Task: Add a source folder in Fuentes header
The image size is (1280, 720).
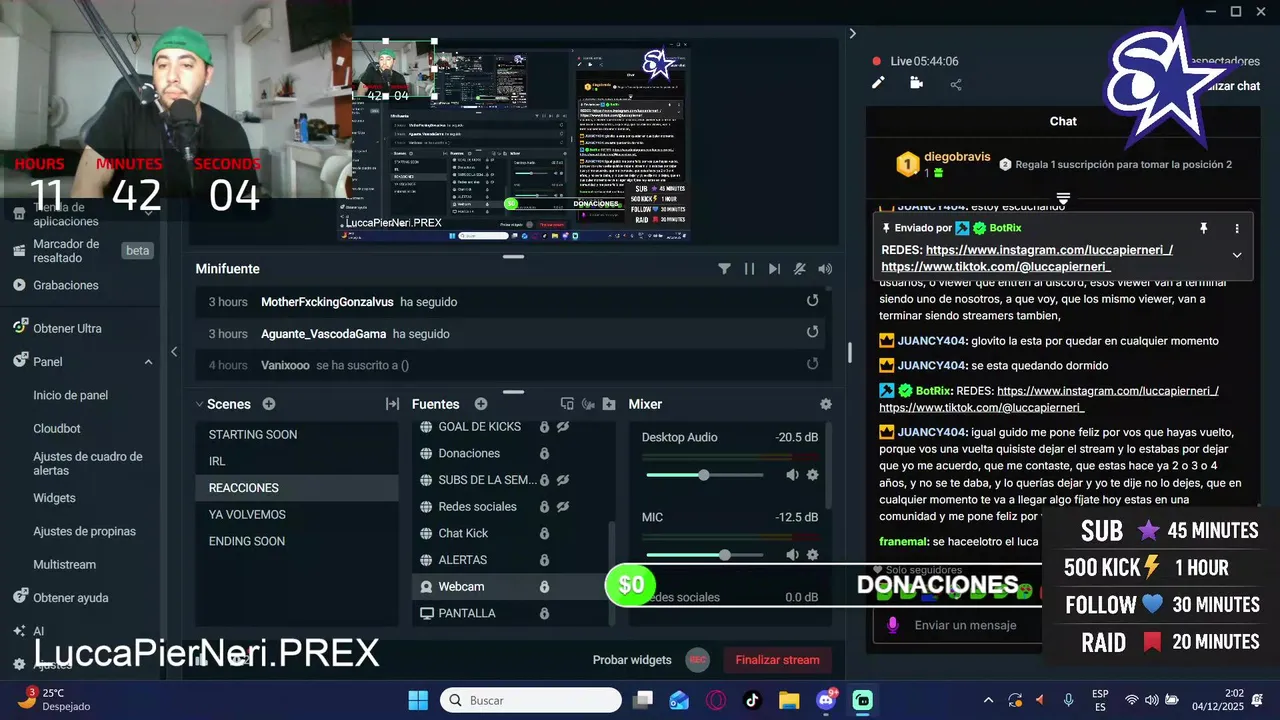Action: tap(609, 404)
